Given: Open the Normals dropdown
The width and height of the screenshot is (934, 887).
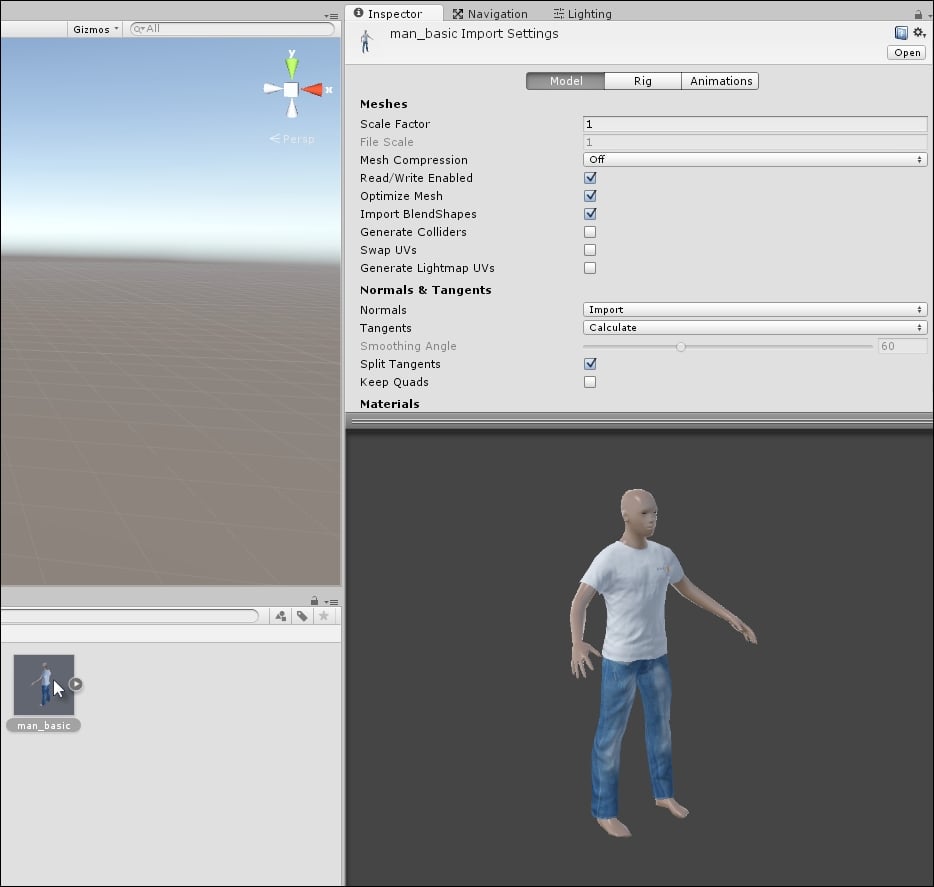Looking at the screenshot, I should (754, 309).
